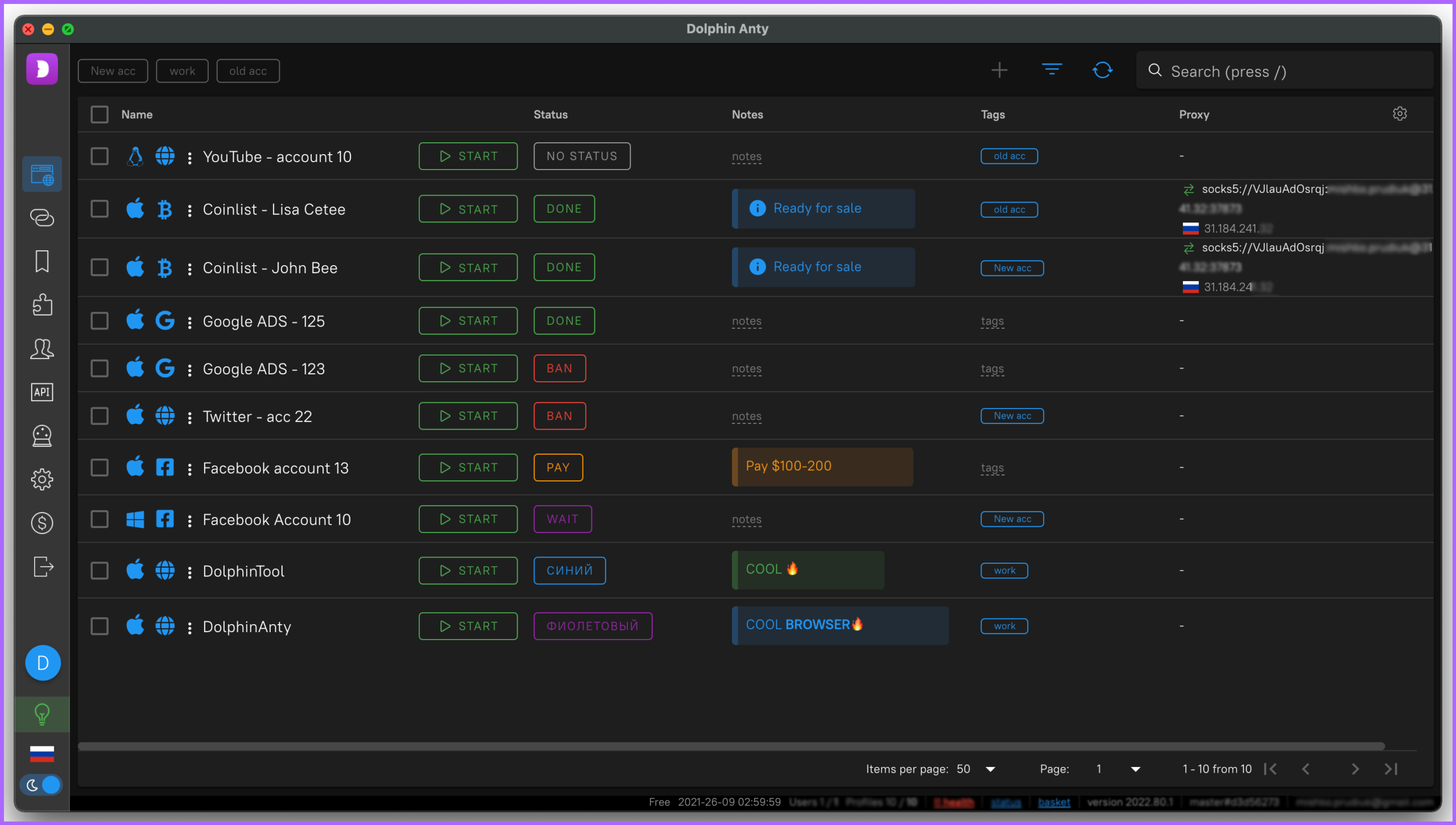Click the billing/dollar panel icon

point(42,522)
